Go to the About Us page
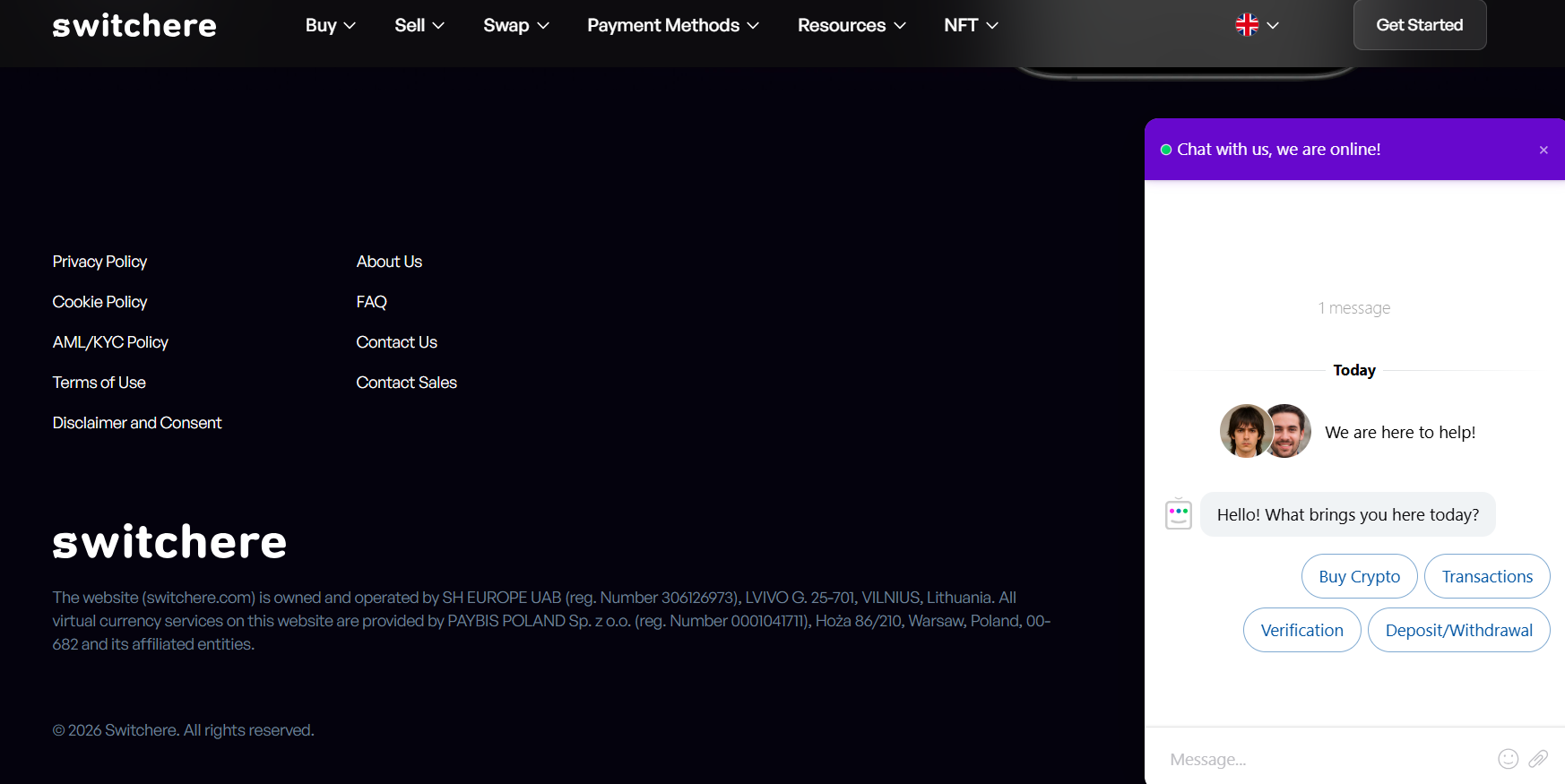The width and height of the screenshot is (1565, 784). pos(389,262)
